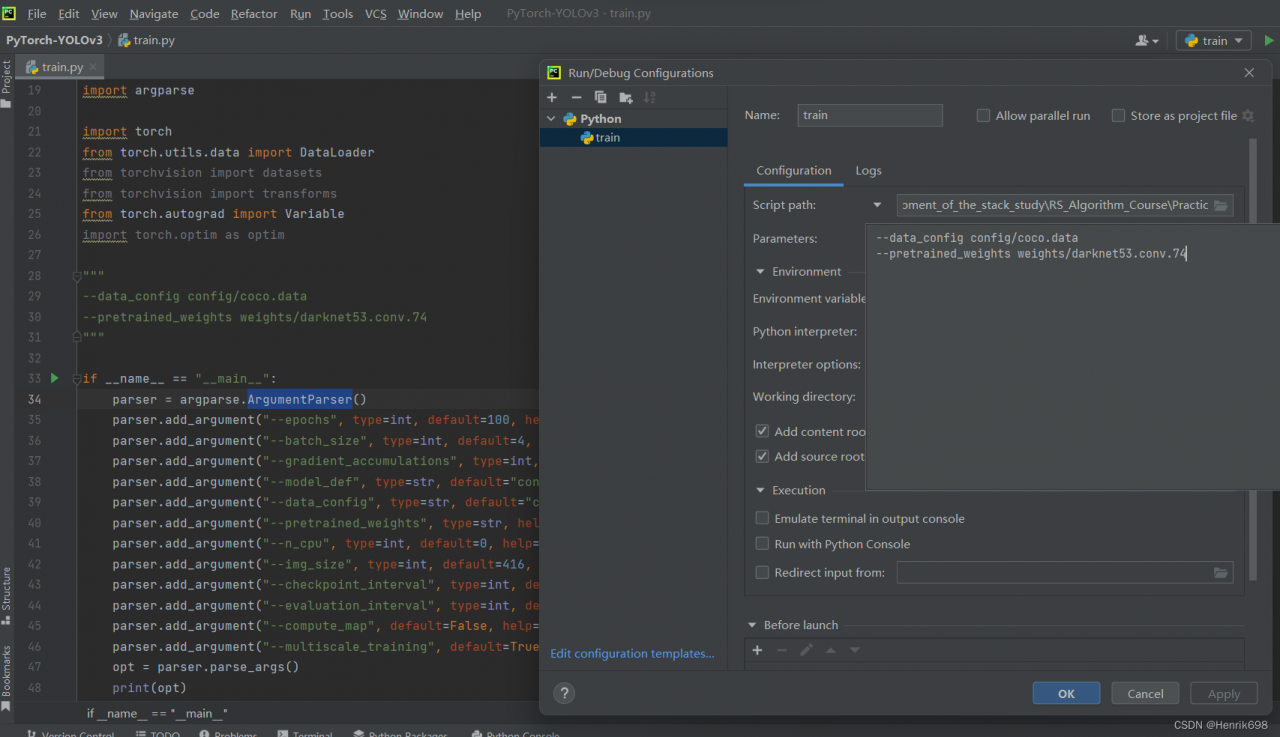Collapse the Before launch section

point(752,626)
